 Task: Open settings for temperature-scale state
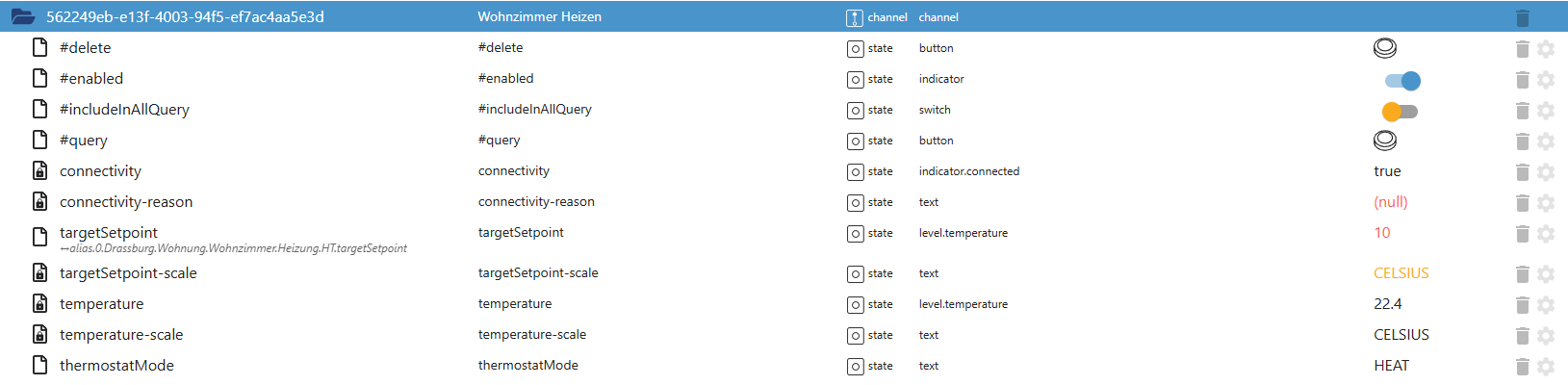point(1546,335)
